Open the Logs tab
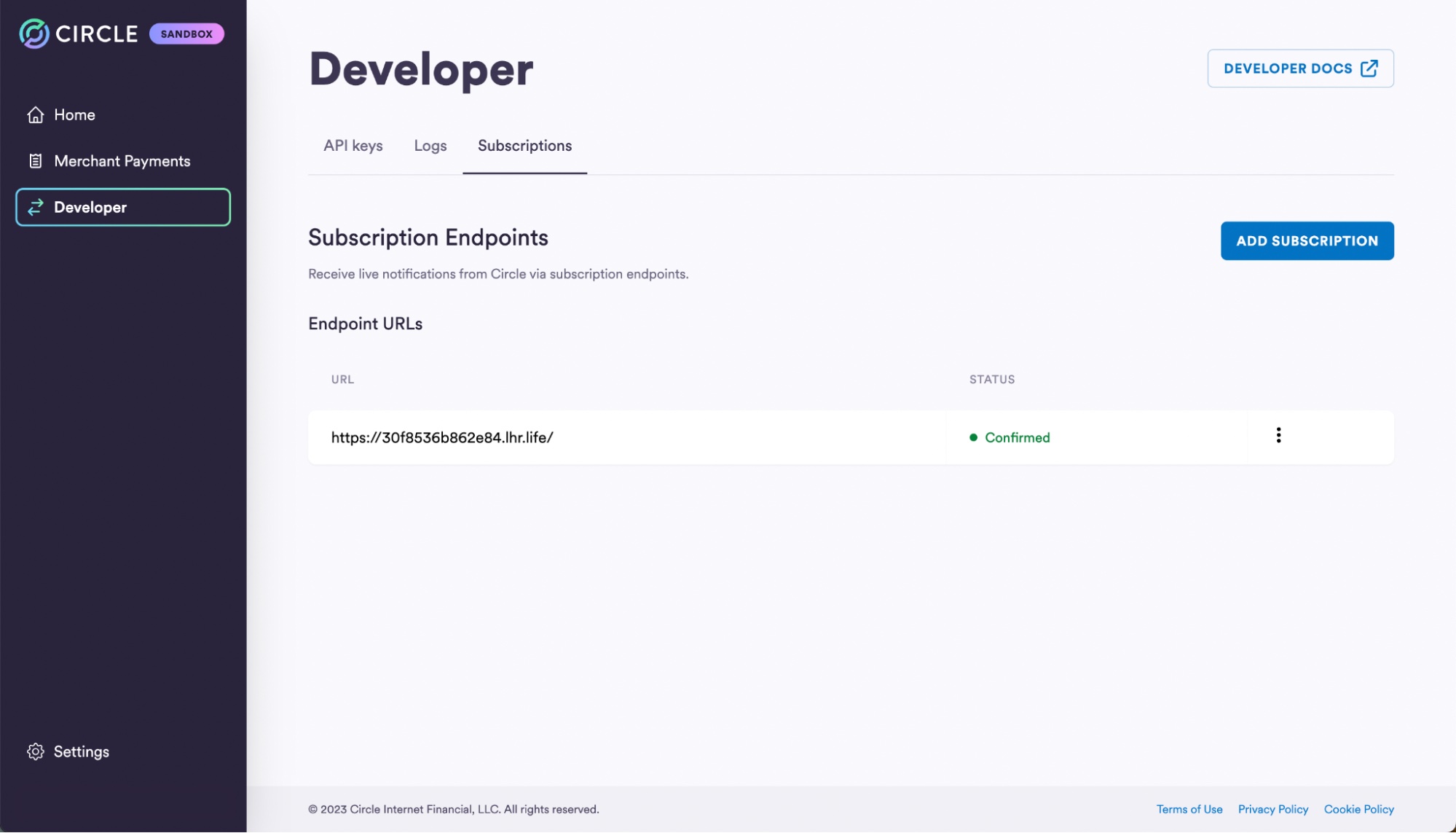The image size is (1456, 833). (x=430, y=146)
